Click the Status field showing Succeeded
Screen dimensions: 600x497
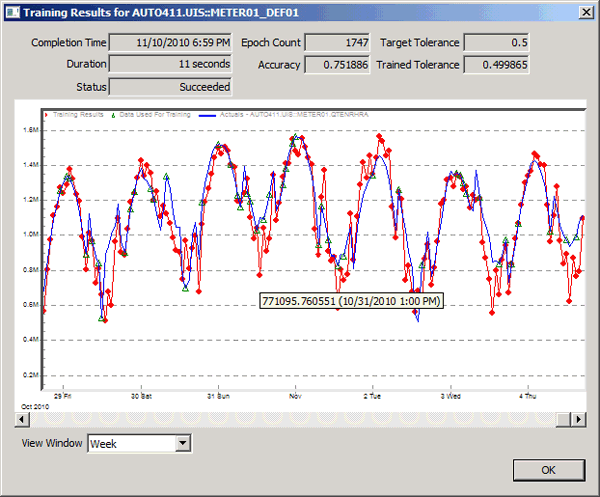(170, 87)
